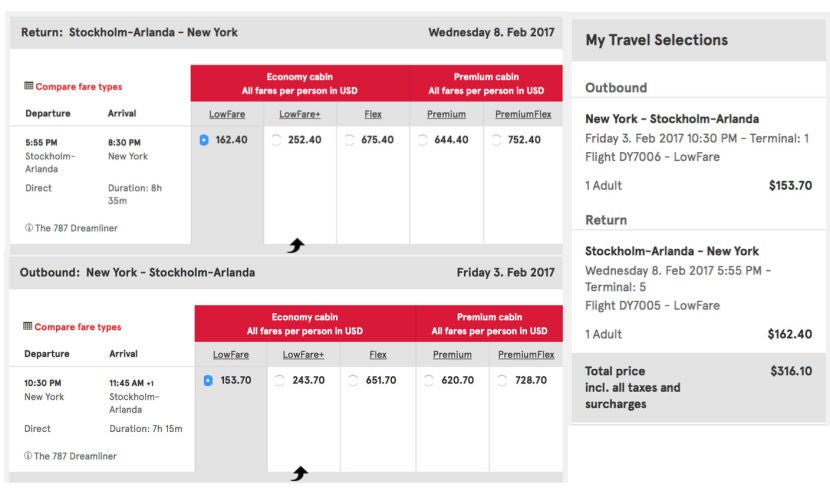Select the 252.40 LowFare+ return fare

[276, 140]
